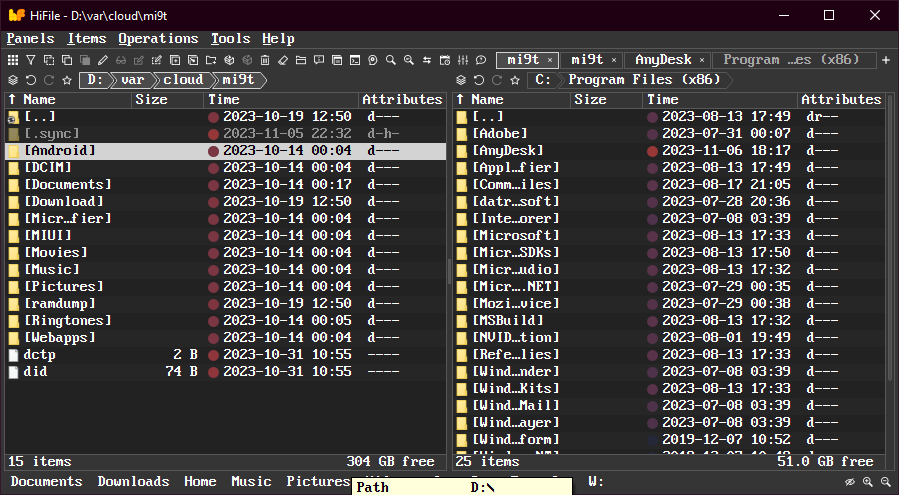Click the cloud breadcrumb path segment
Image resolution: width=899 pixels, height=495 pixels.
pos(183,80)
